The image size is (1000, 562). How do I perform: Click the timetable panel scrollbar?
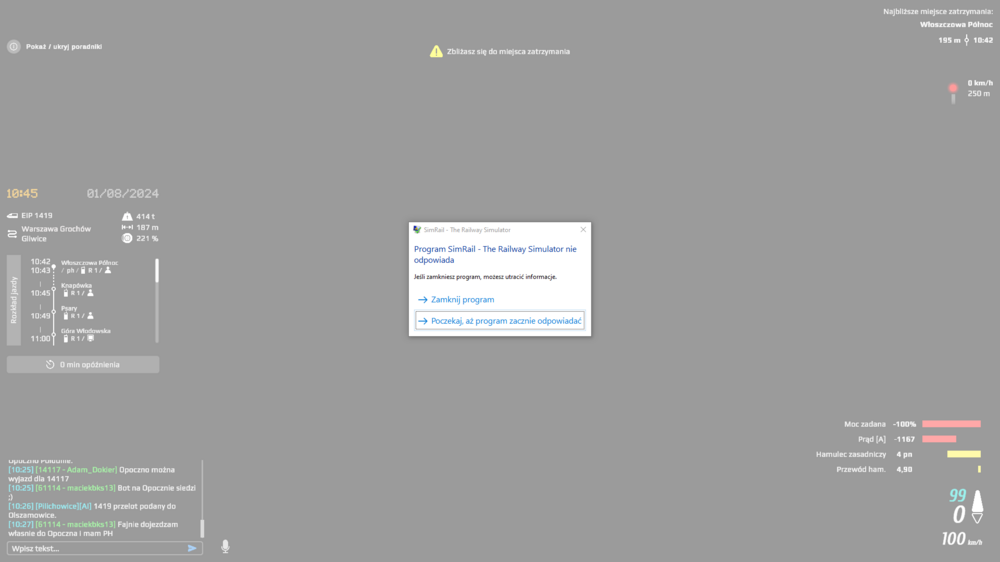(157, 300)
